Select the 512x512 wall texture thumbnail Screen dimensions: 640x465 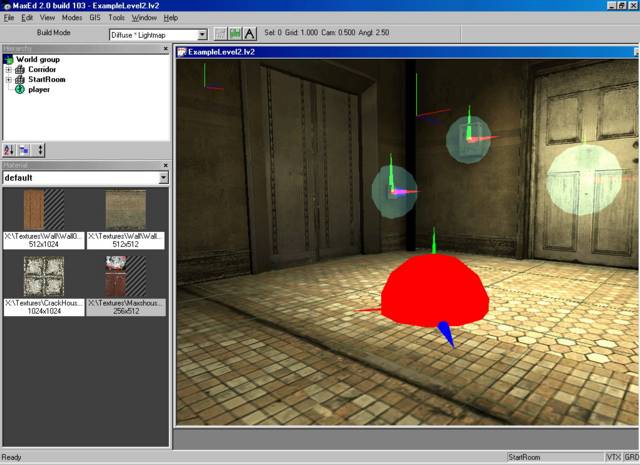pos(126,209)
